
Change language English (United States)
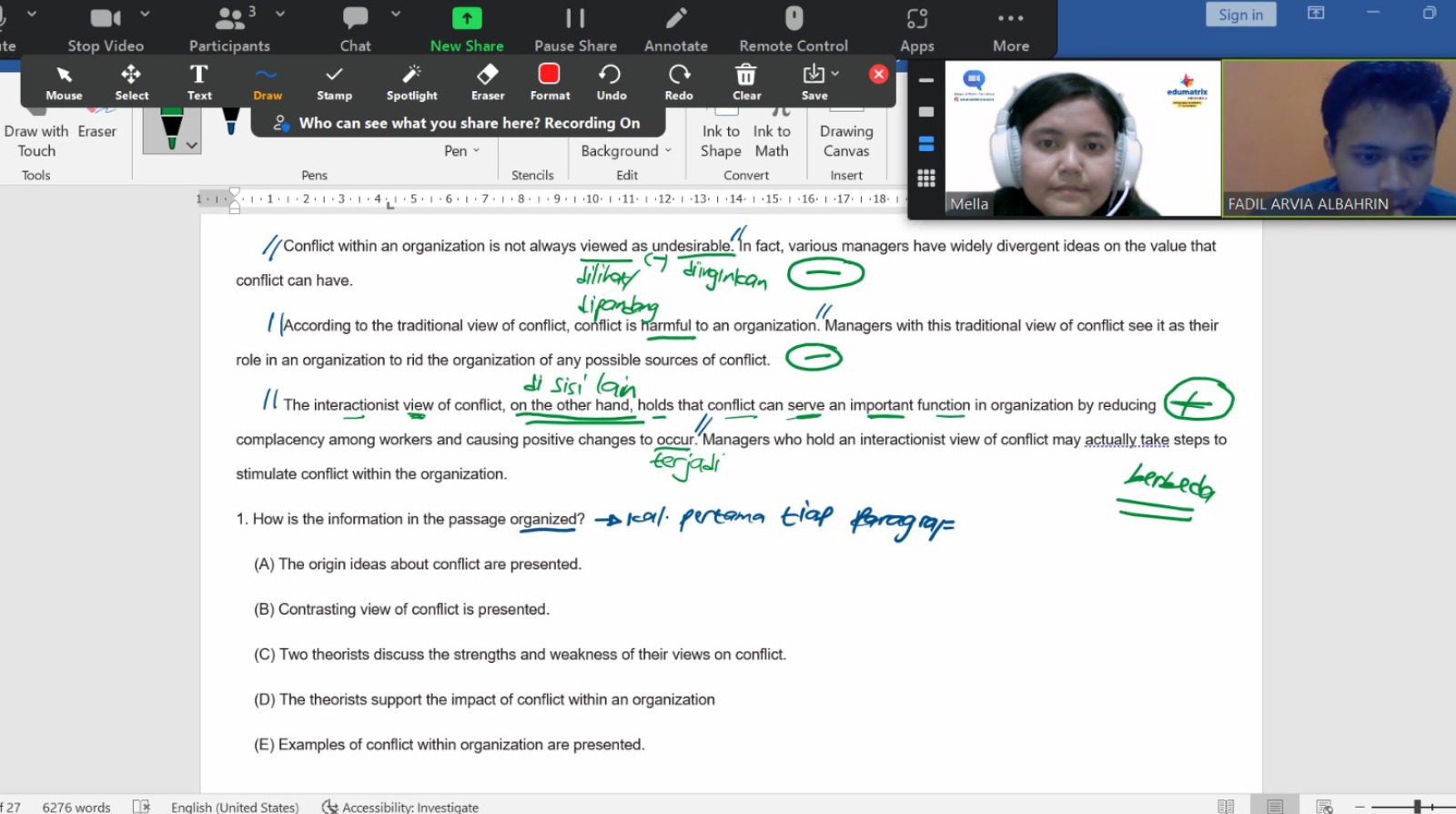[235, 807]
